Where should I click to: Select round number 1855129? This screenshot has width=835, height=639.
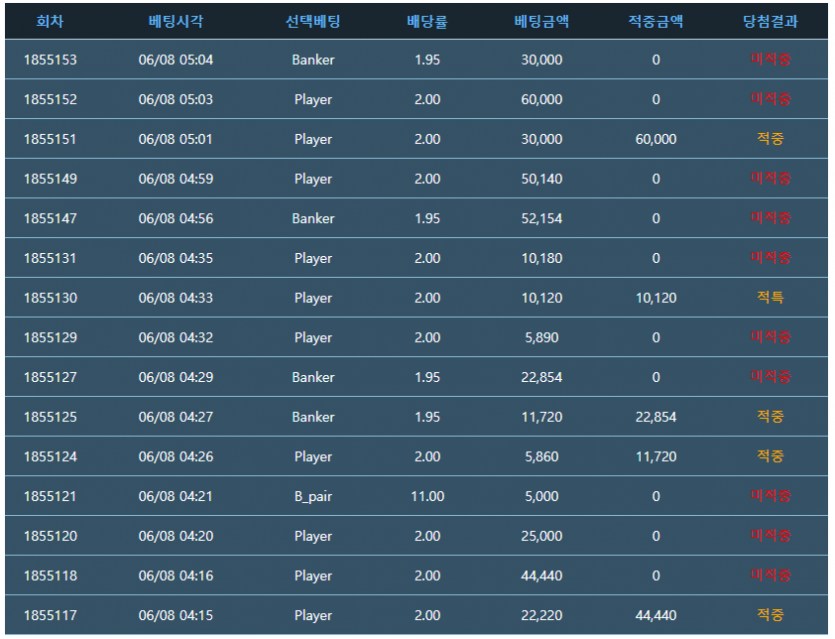point(50,338)
